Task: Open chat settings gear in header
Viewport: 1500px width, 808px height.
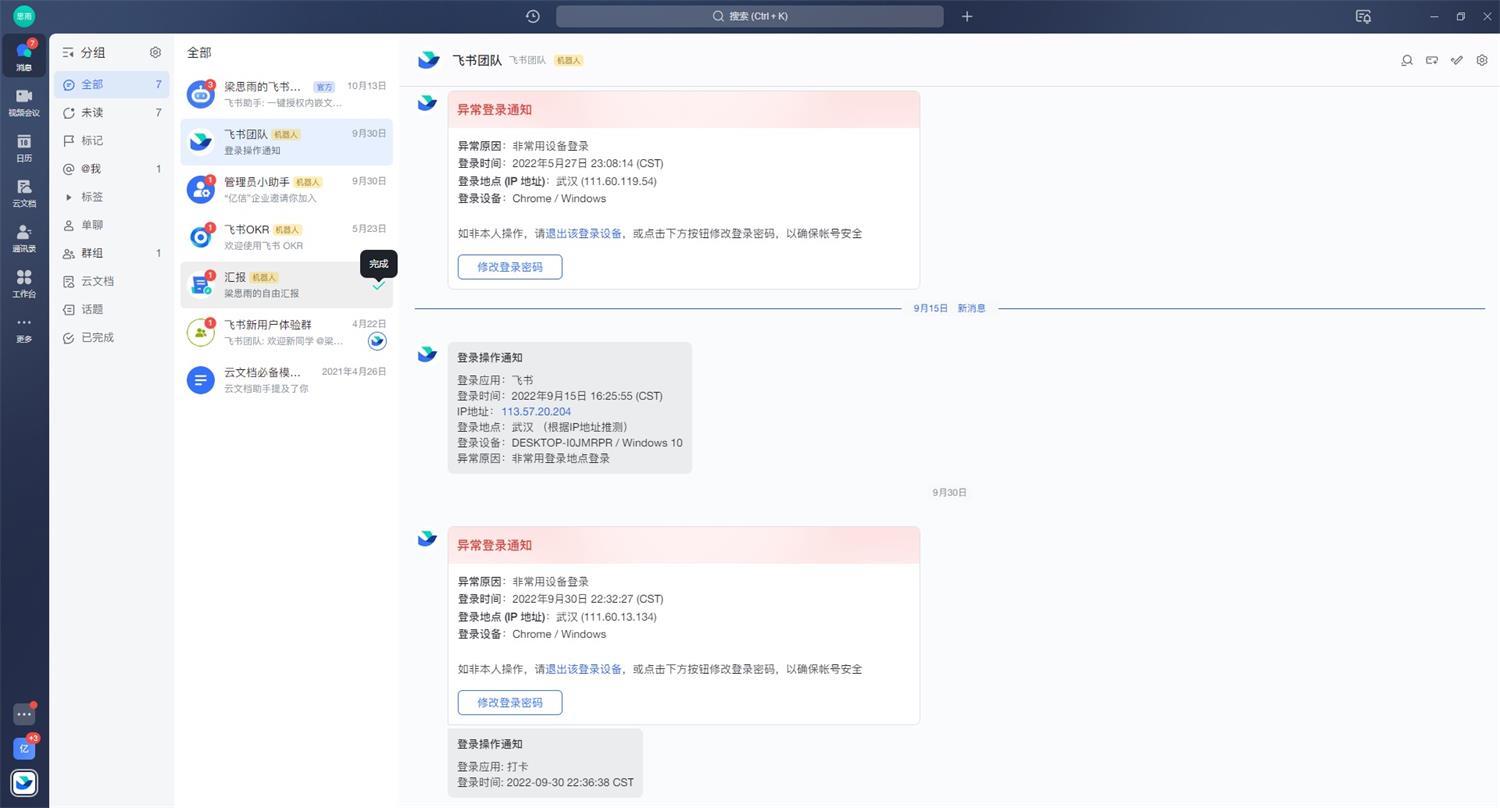Action: pos(1482,60)
